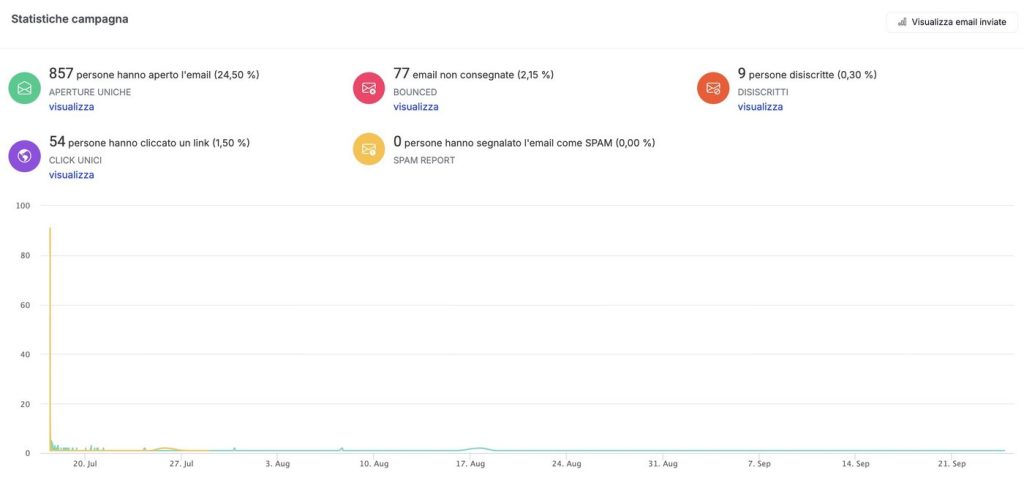The image size is (1024, 491).
Task: Click the 17. Aug bump on the chart
Action: pos(480,449)
